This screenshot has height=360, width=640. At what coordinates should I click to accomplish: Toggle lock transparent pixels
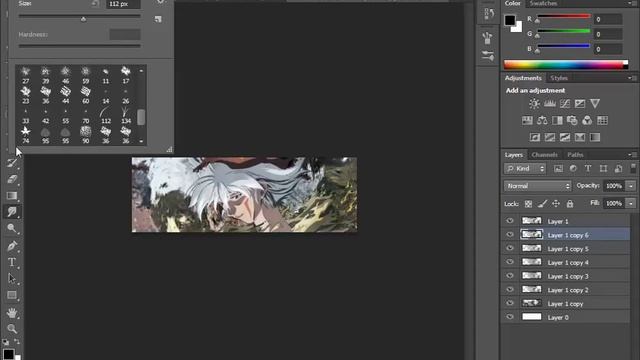[x=528, y=203]
